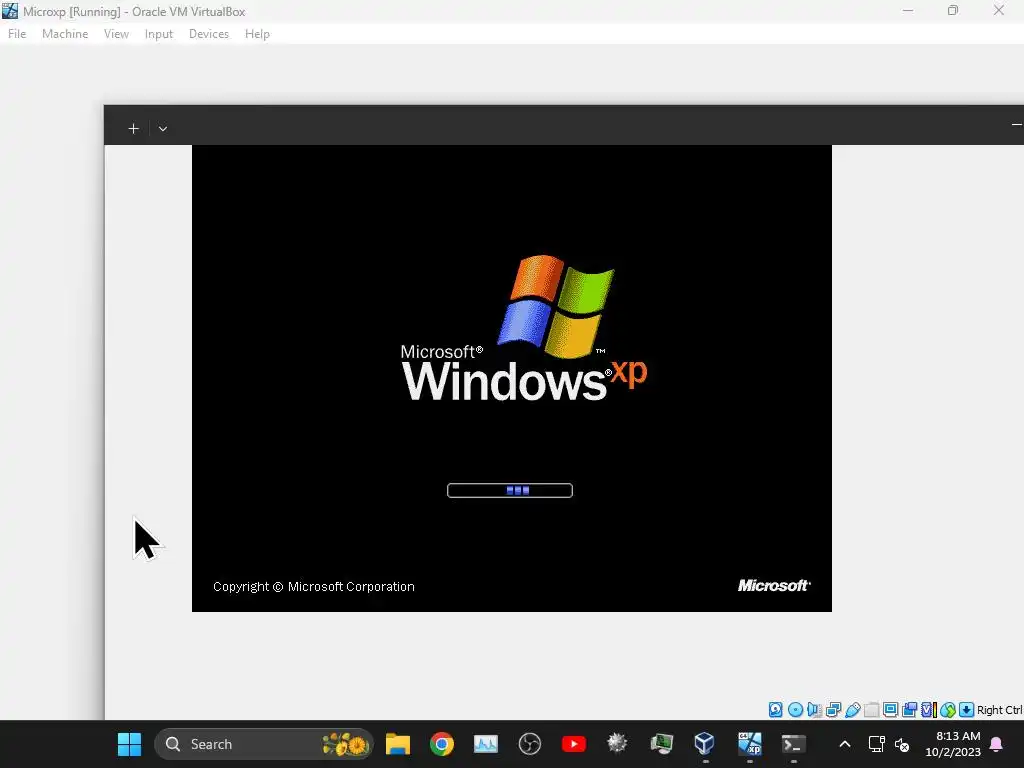This screenshot has height=768, width=1024.
Task: Click the Windows XP boot progress bar
Action: [510, 490]
